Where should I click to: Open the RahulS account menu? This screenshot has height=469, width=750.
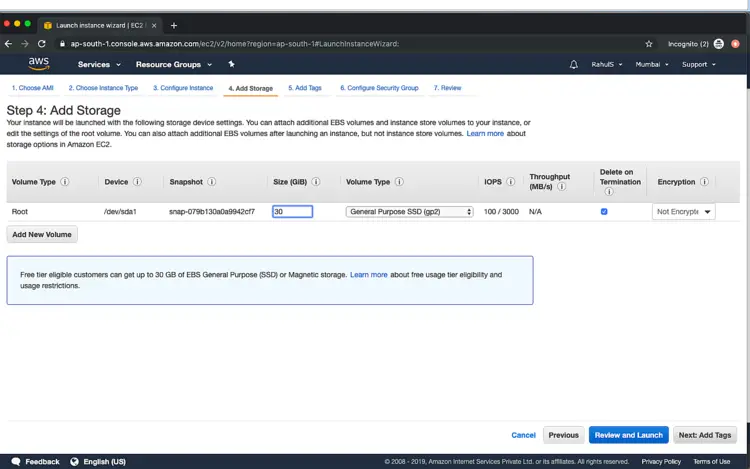[607, 65]
